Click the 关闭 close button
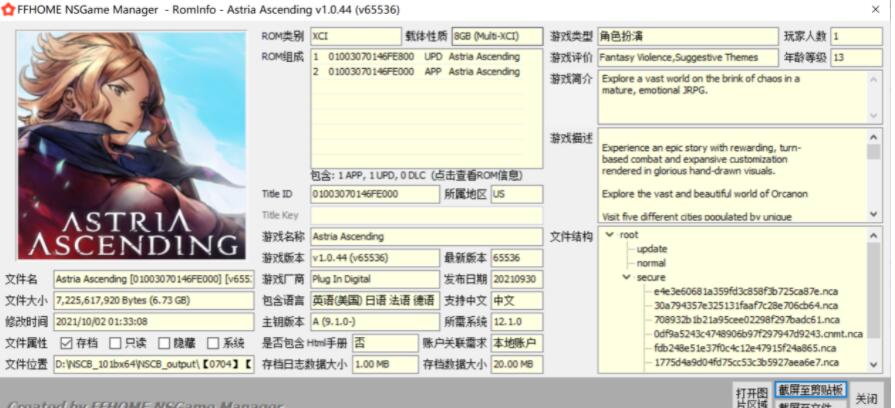The height and width of the screenshot is (408, 895). point(866,398)
